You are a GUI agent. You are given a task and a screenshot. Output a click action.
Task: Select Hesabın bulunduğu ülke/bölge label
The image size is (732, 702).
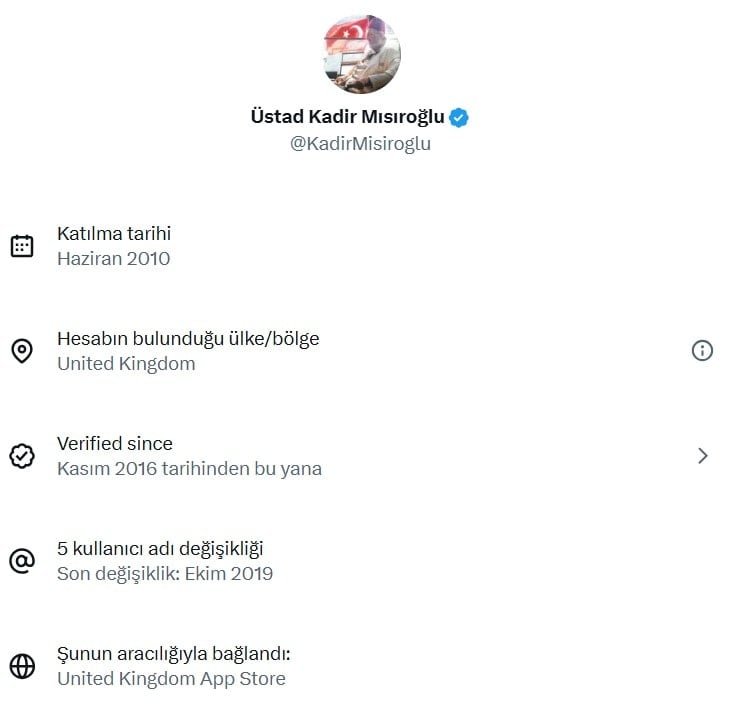click(188, 339)
